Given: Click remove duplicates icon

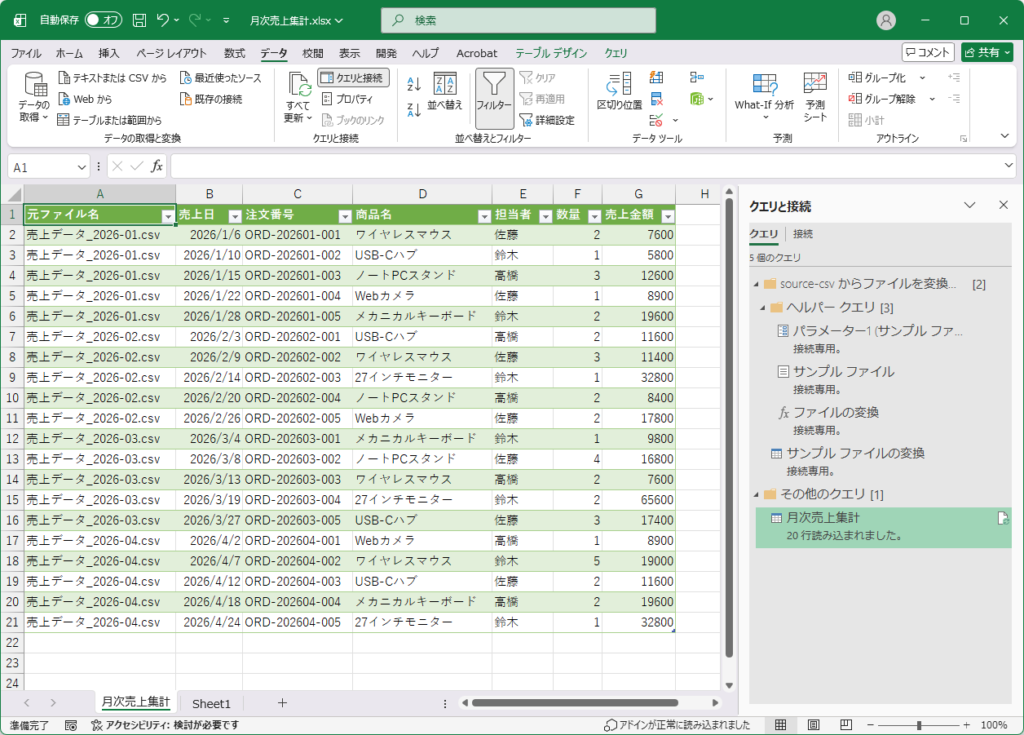Looking at the screenshot, I should (x=656, y=99).
